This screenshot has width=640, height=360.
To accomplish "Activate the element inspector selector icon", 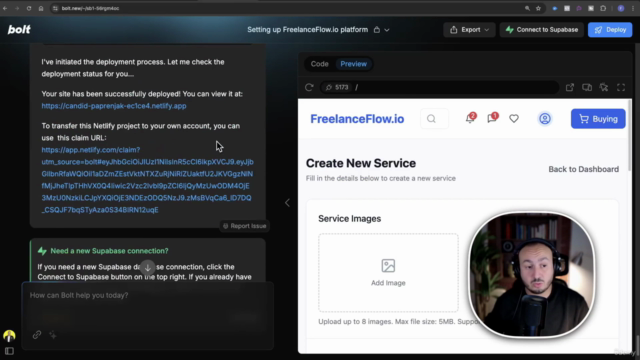I will 604,87.
